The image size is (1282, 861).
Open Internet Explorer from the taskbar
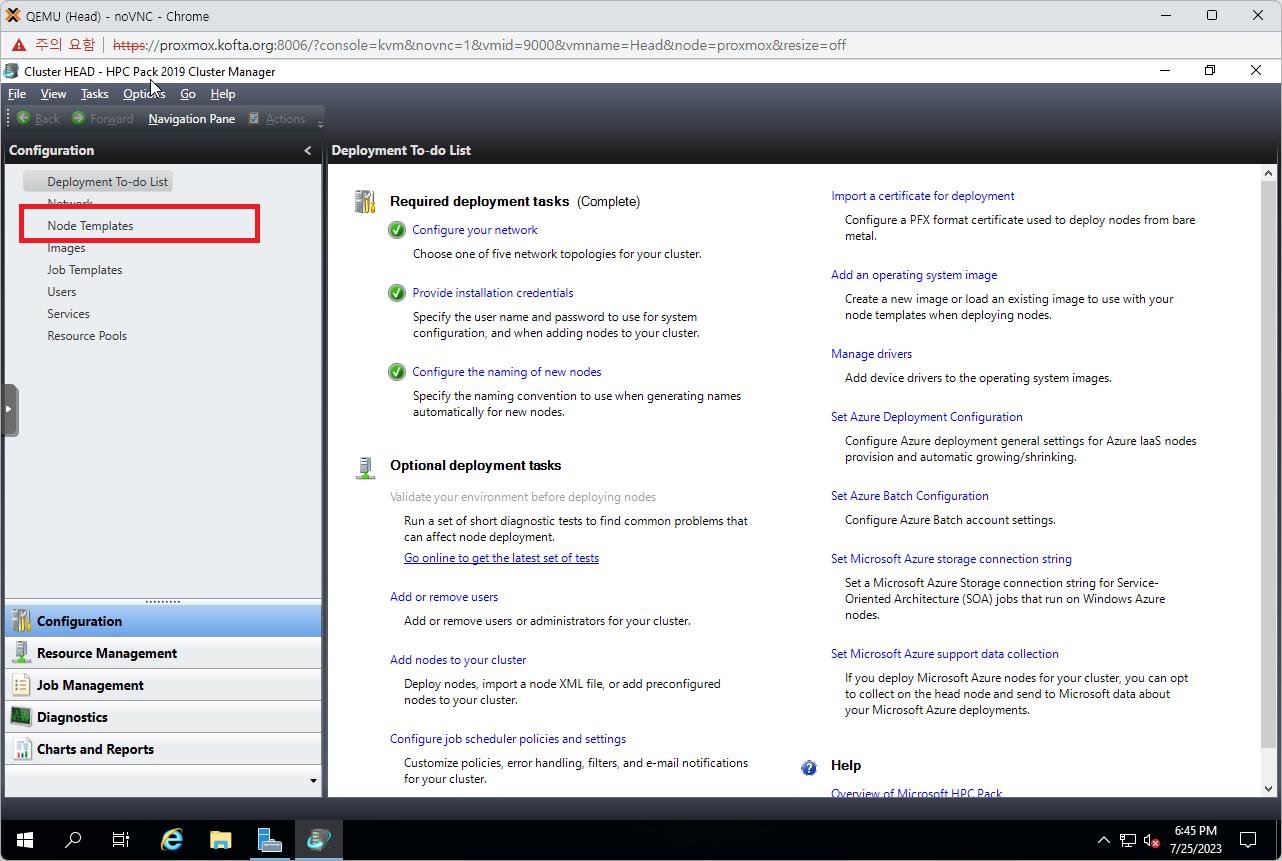[172, 840]
